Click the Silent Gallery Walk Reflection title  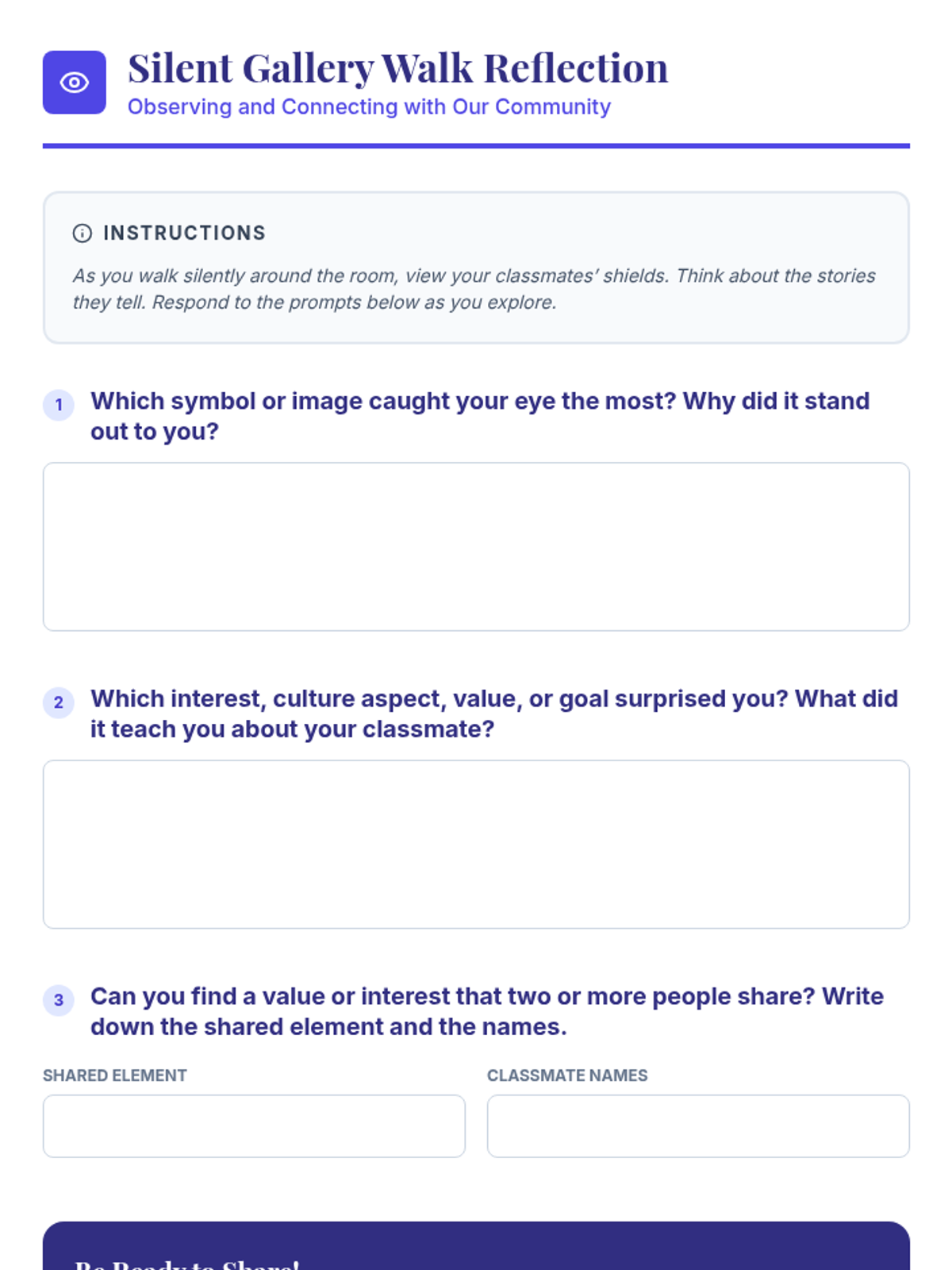tap(397, 68)
